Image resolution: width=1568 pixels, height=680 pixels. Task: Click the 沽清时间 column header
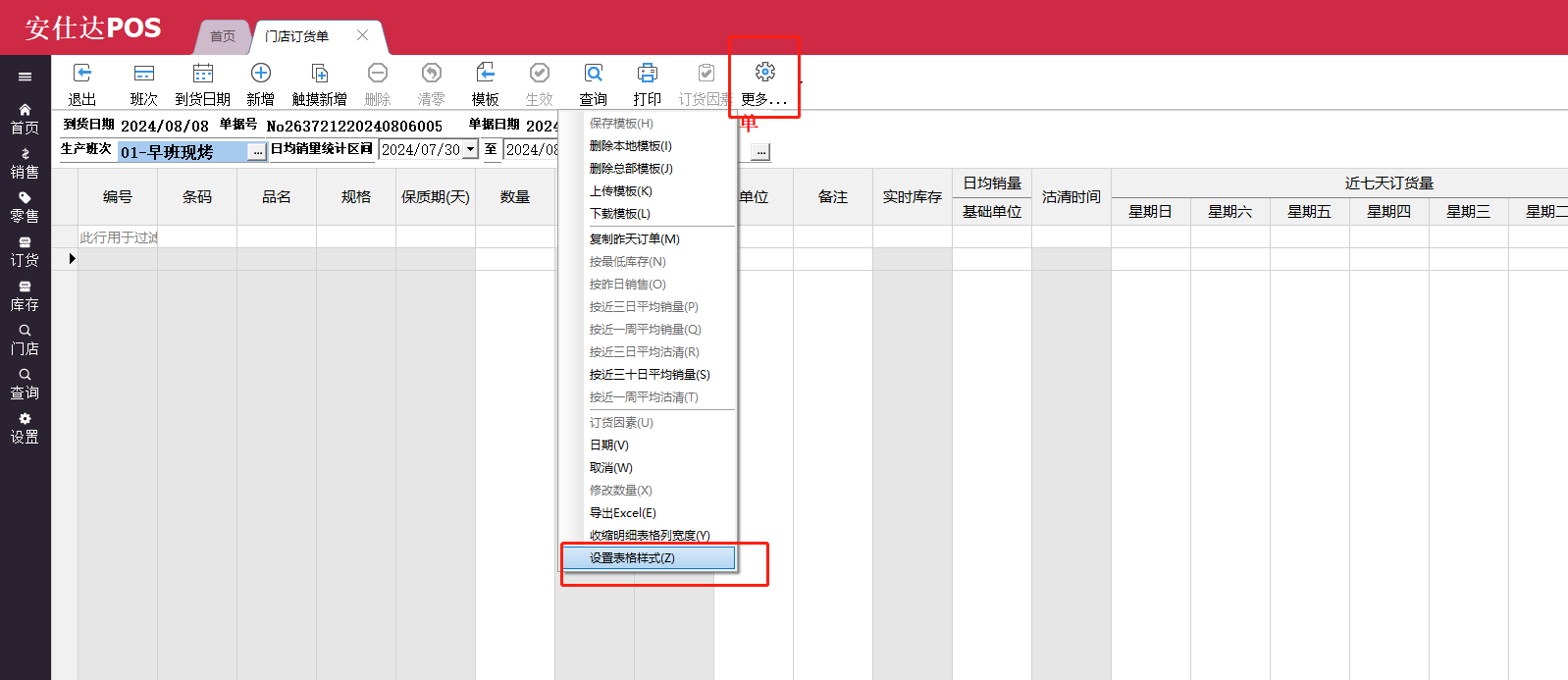(x=1071, y=197)
